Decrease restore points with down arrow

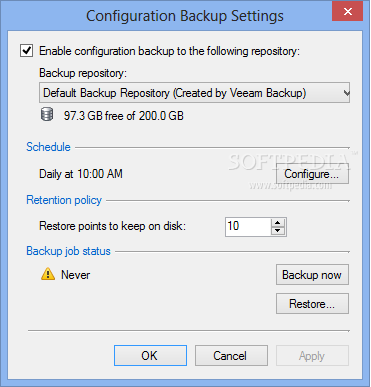click(278, 231)
